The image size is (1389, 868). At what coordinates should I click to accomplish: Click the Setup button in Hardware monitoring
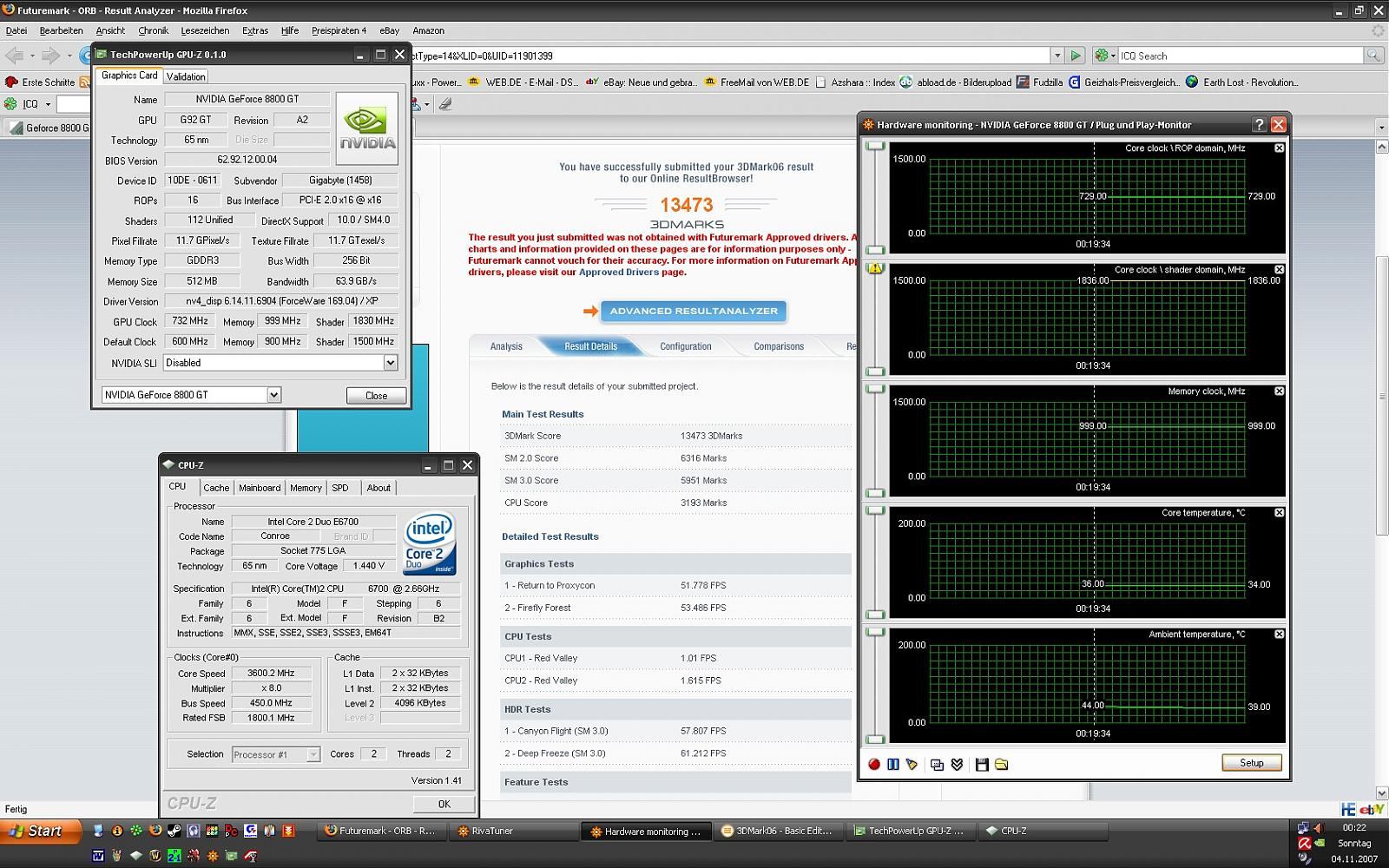pyautogui.click(x=1251, y=763)
